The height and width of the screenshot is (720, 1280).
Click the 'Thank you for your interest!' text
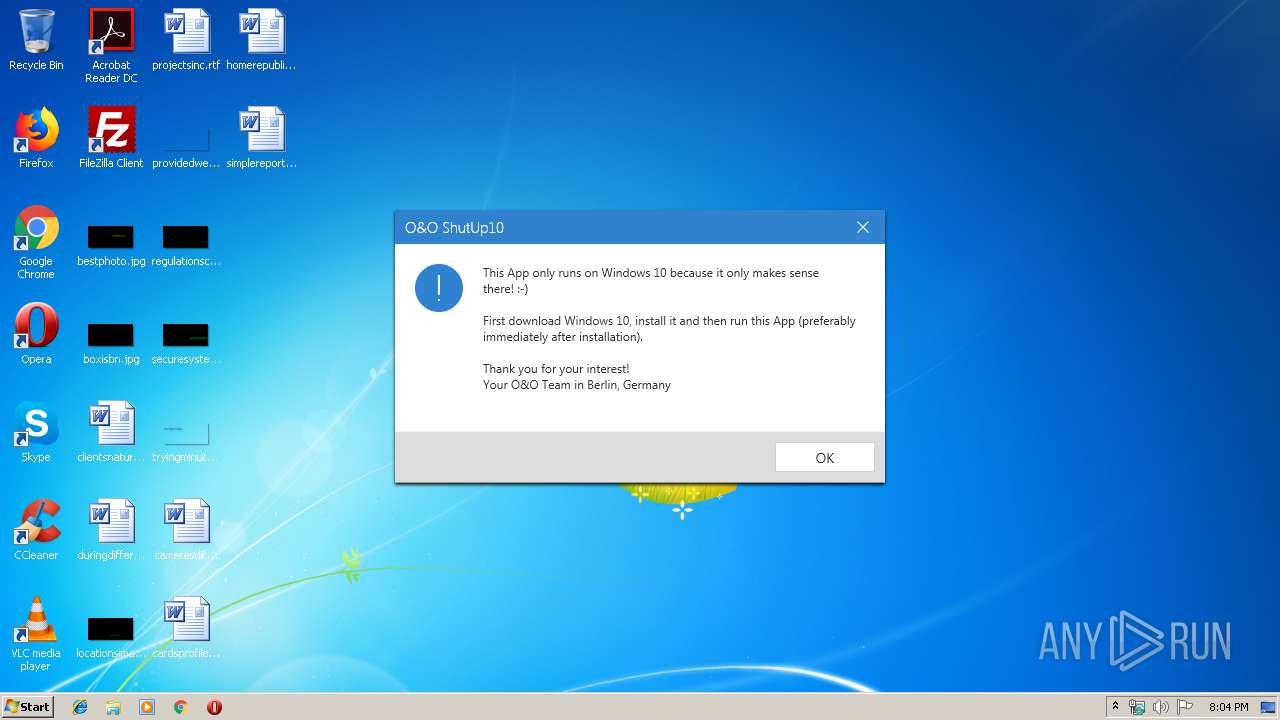coord(556,369)
